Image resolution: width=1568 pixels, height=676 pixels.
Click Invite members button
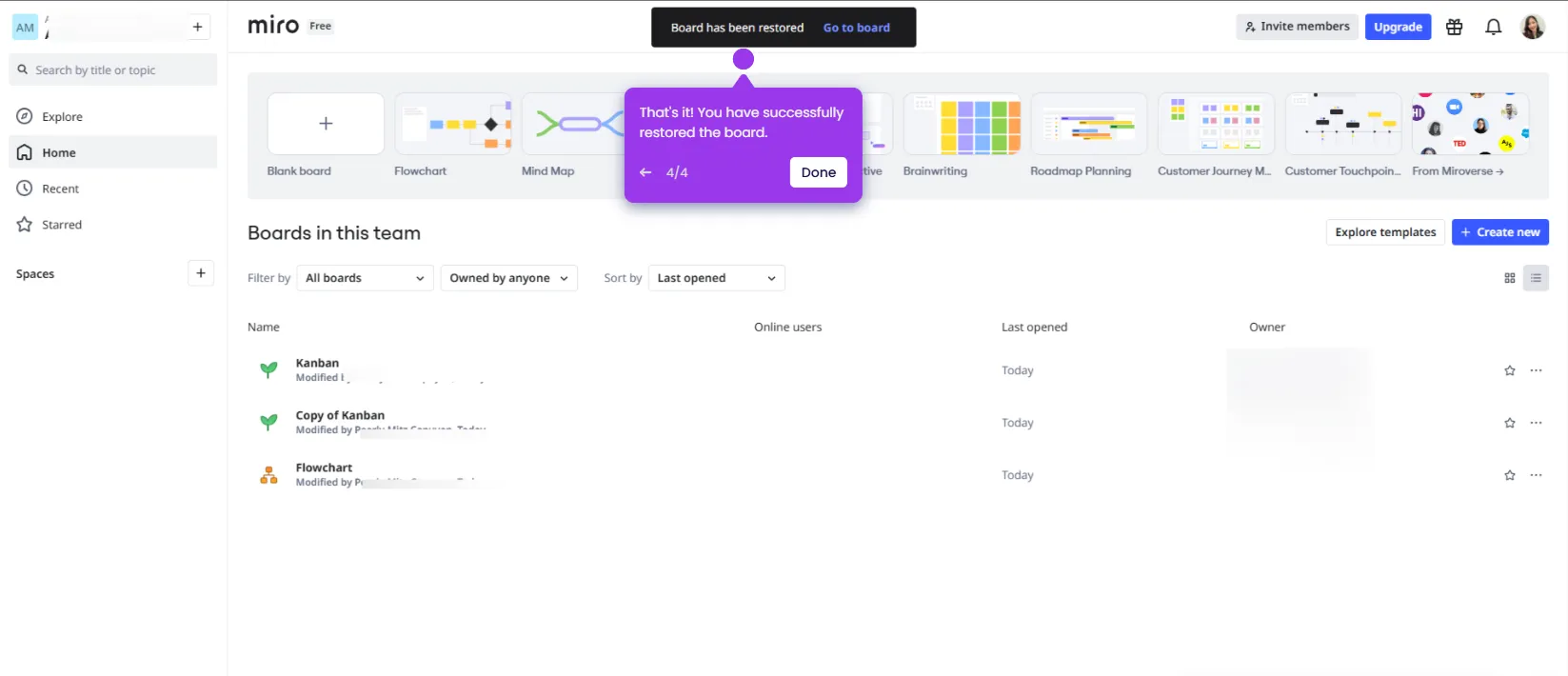pos(1297,27)
